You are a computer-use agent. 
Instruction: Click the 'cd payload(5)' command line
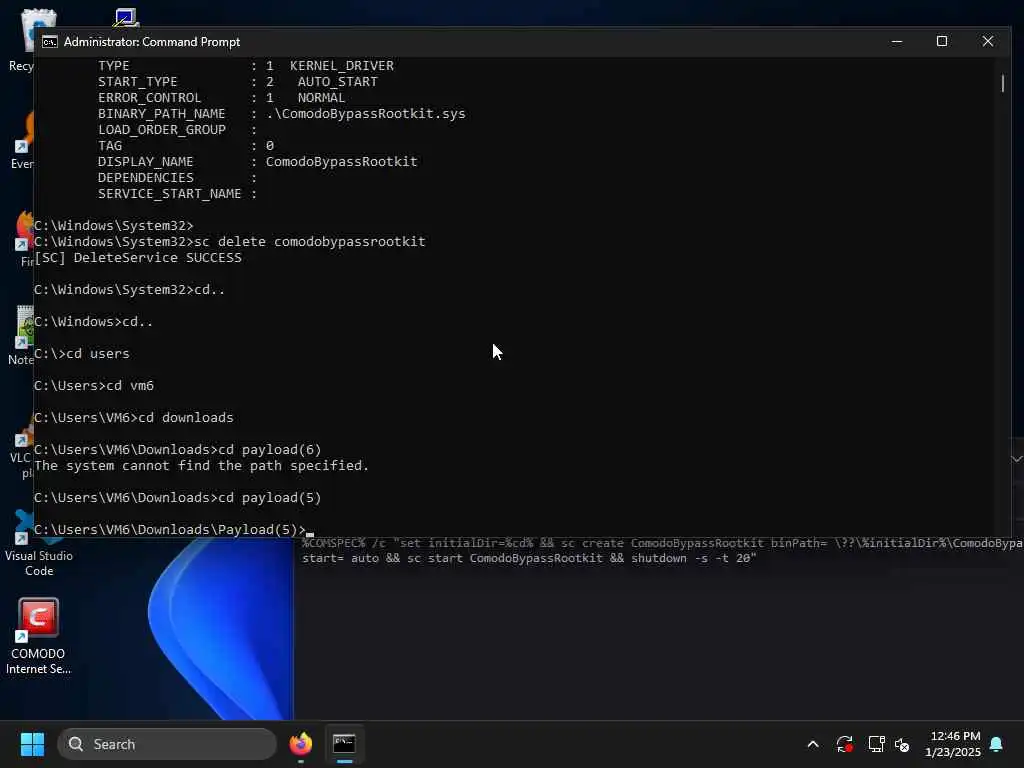[178, 498]
